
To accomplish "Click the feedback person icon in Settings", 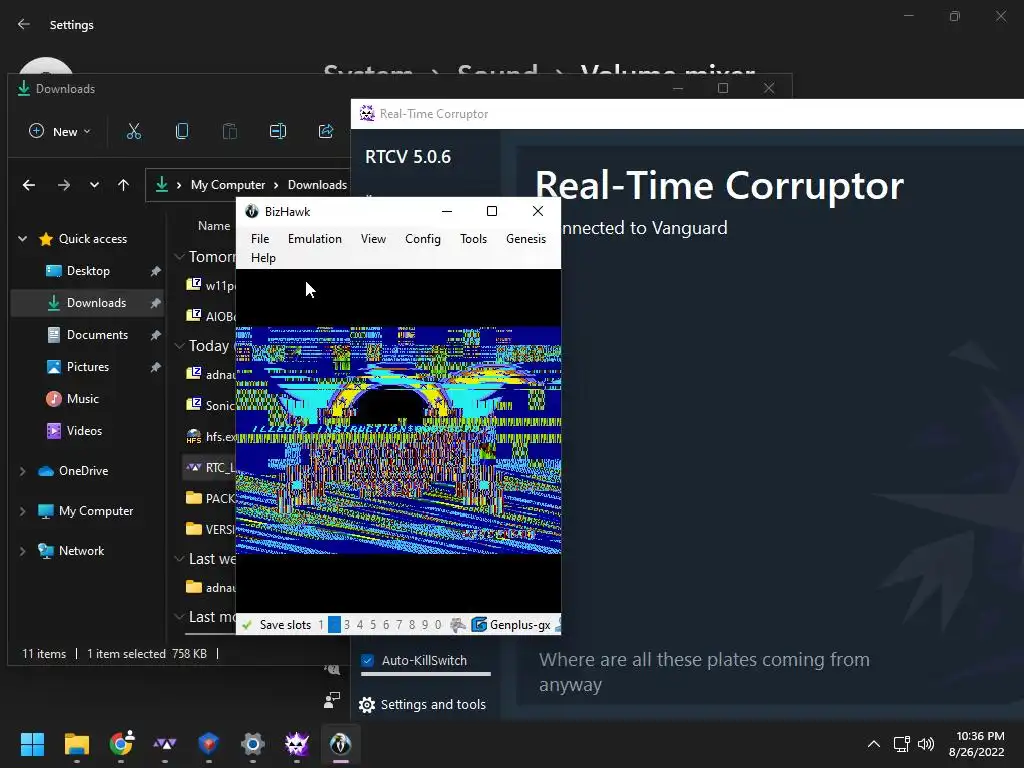I will click(x=332, y=700).
